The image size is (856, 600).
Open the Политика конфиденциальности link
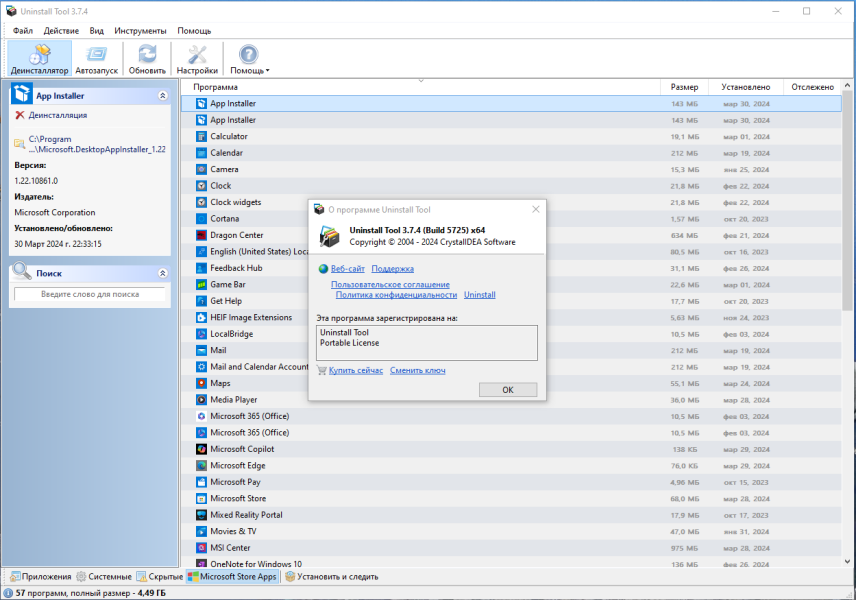pyautogui.click(x=396, y=295)
